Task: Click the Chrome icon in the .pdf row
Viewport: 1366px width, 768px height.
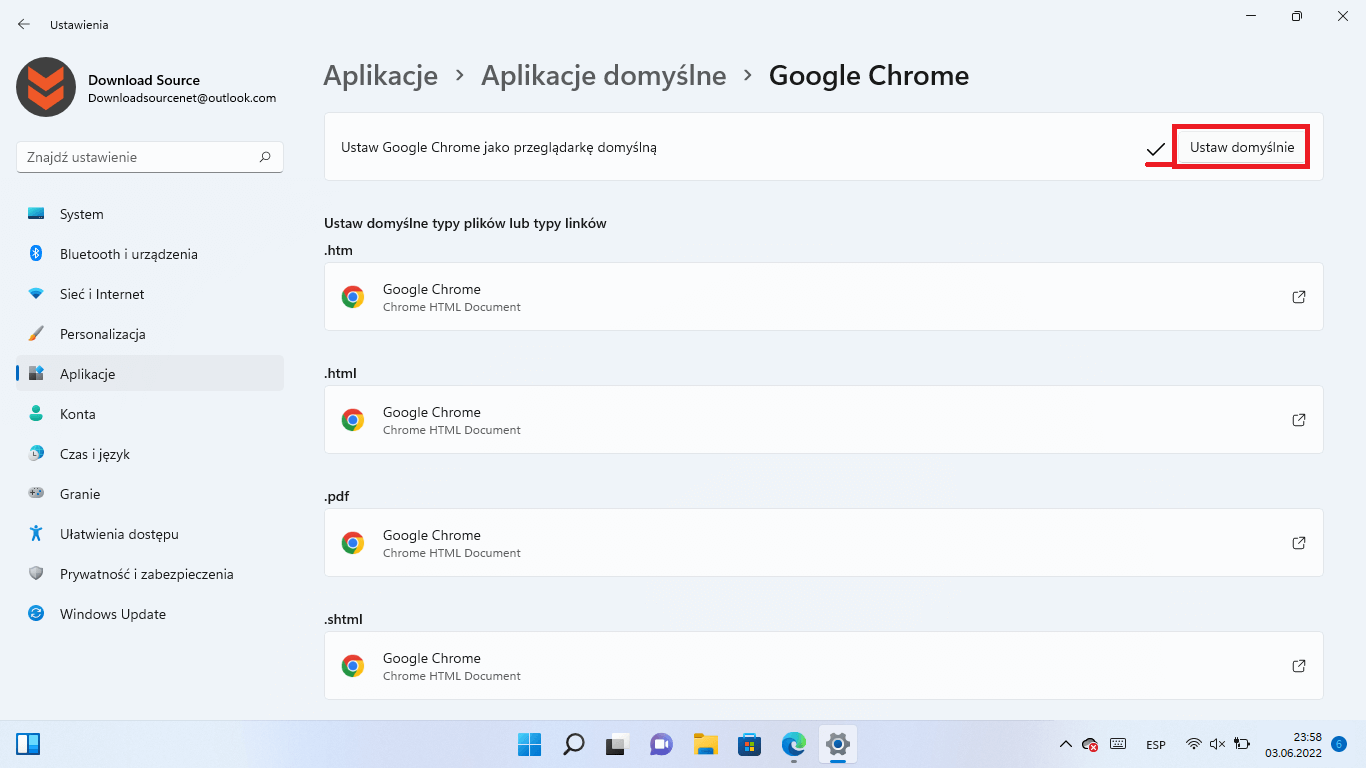Action: [352, 543]
